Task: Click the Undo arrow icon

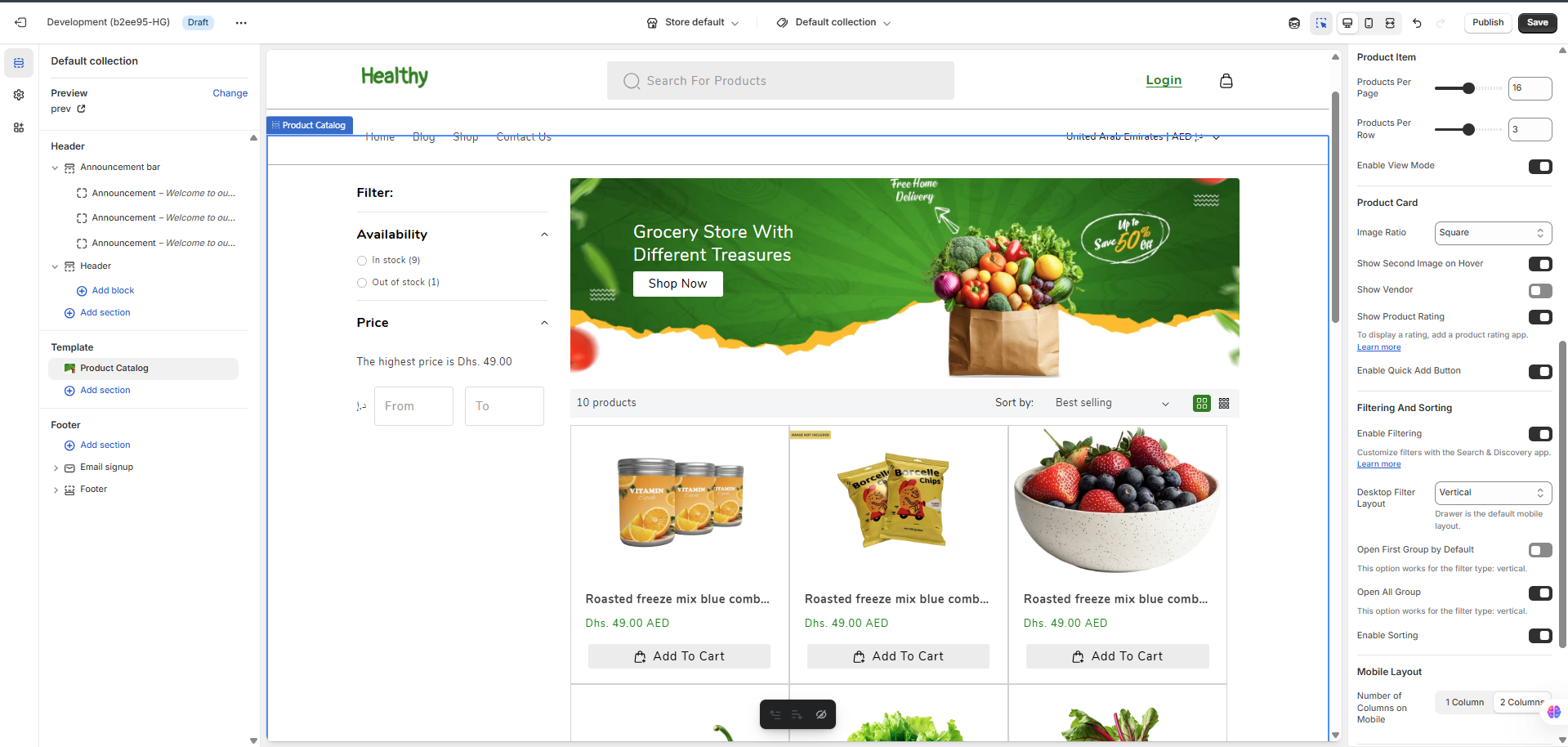Action: pos(1417,23)
